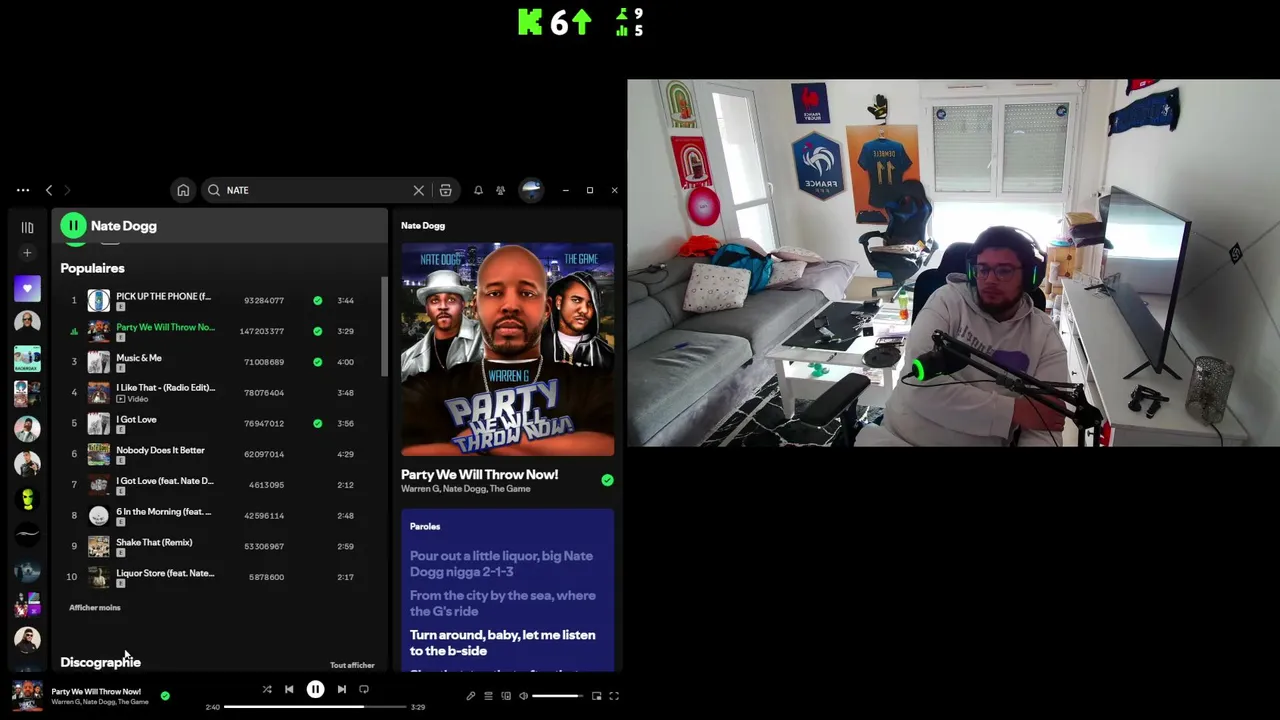Viewport: 1280px width, 720px height.
Task: Open the Paroles lyrics card
Action: [508, 590]
